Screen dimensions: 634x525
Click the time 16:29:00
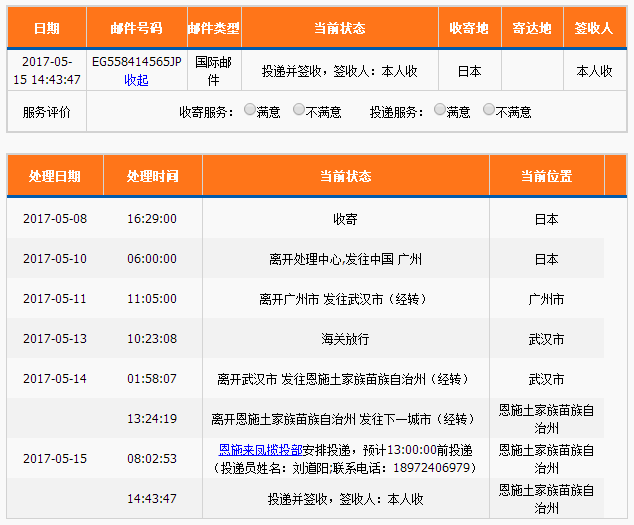152,218
